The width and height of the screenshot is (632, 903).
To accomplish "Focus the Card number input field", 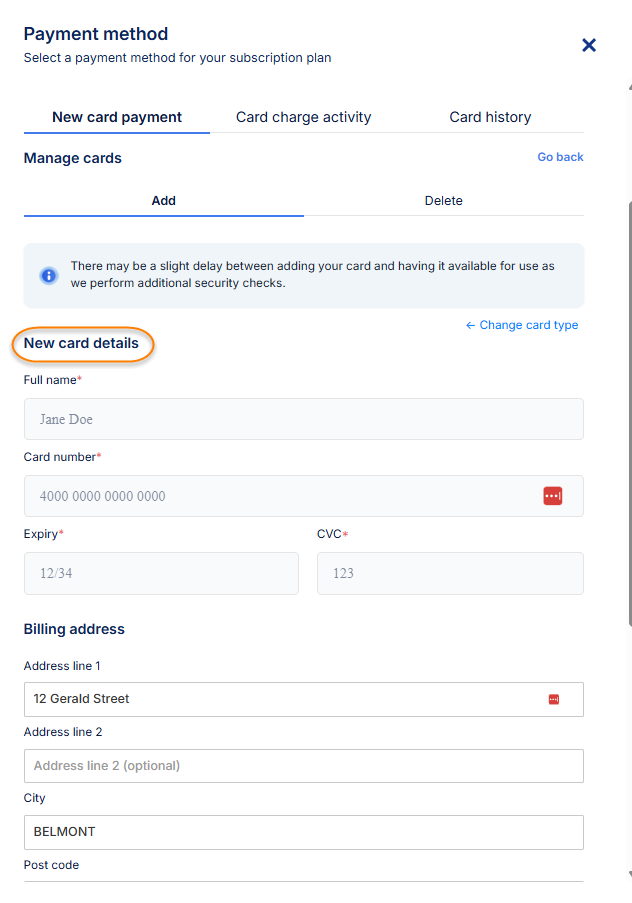I will [x=304, y=496].
